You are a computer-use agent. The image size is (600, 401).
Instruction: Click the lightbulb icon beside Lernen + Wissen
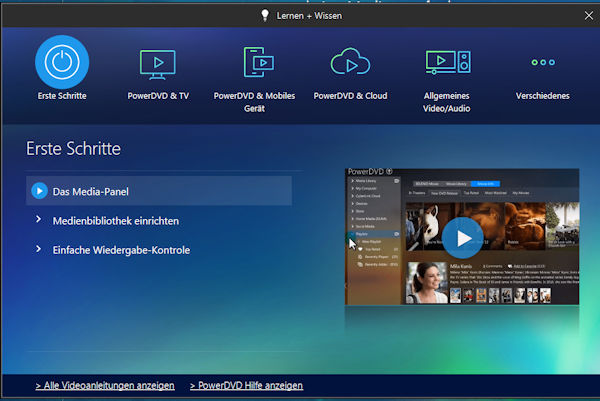pos(264,15)
